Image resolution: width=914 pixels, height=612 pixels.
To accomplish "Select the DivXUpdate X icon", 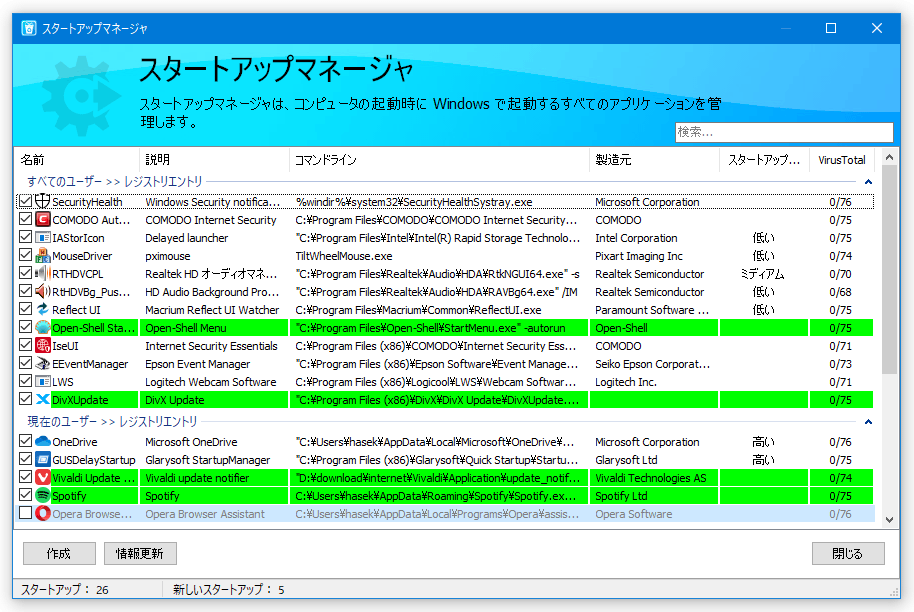I will point(43,400).
